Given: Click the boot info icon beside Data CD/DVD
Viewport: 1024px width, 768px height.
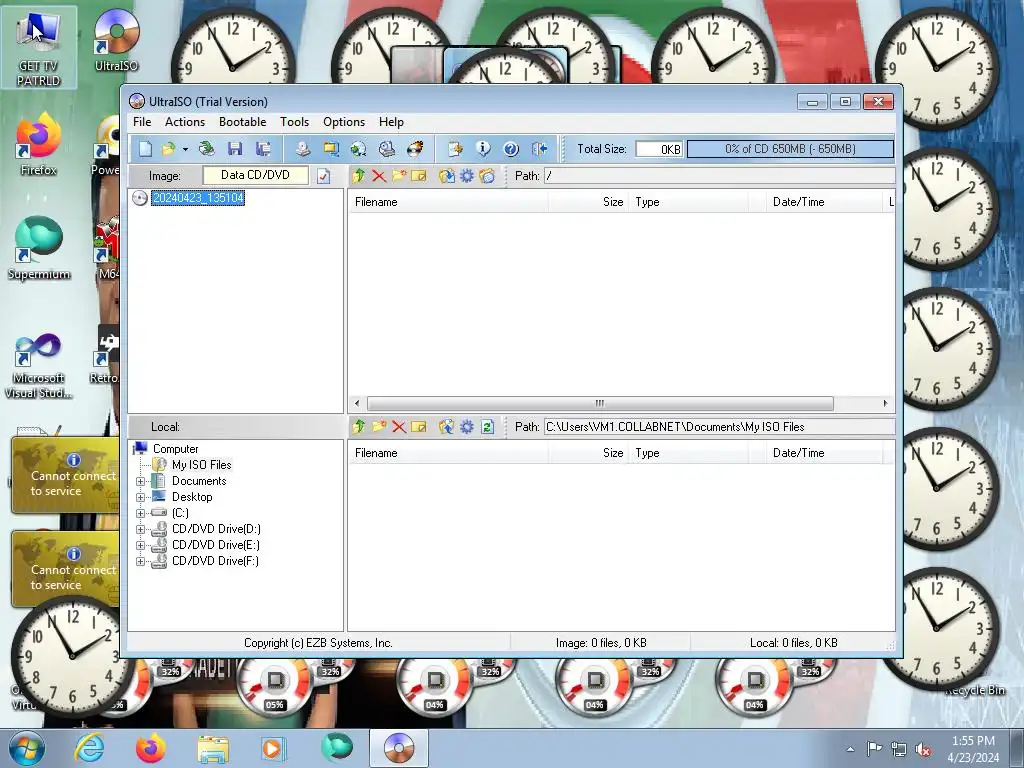Looking at the screenshot, I should 323,176.
